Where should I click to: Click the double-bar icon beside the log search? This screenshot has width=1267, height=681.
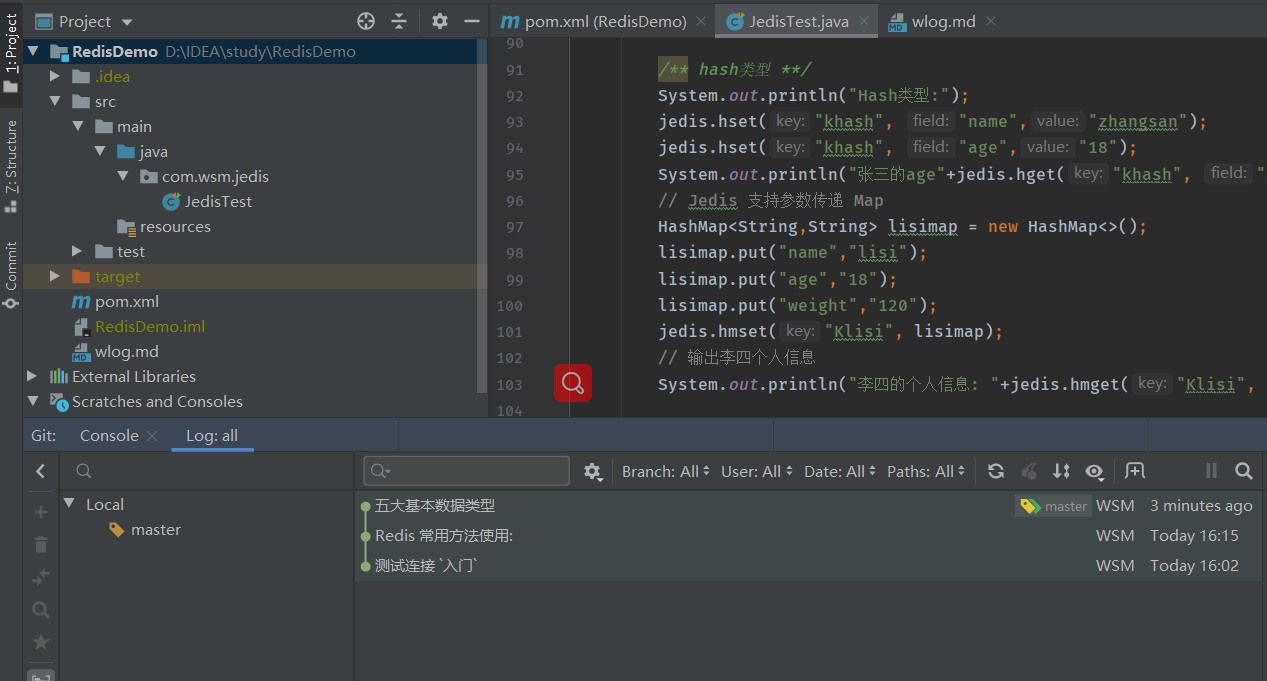tap(1211, 471)
